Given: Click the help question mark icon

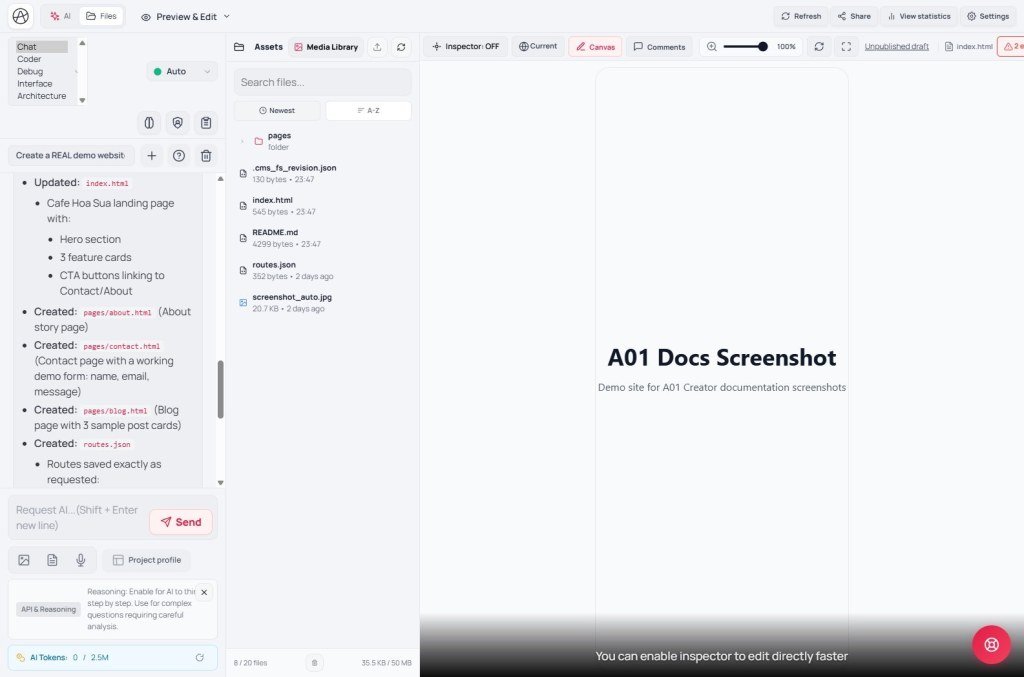Looking at the screenshot, I should coord(179,155).
